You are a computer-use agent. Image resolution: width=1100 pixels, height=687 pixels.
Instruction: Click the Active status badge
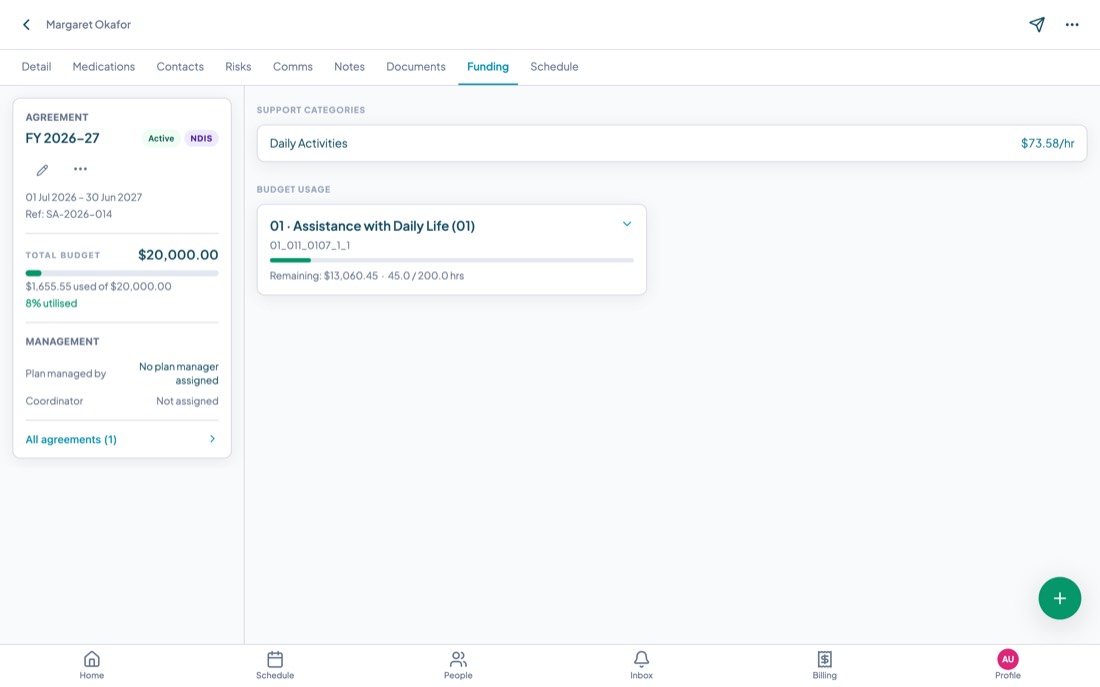coord(161,138)
